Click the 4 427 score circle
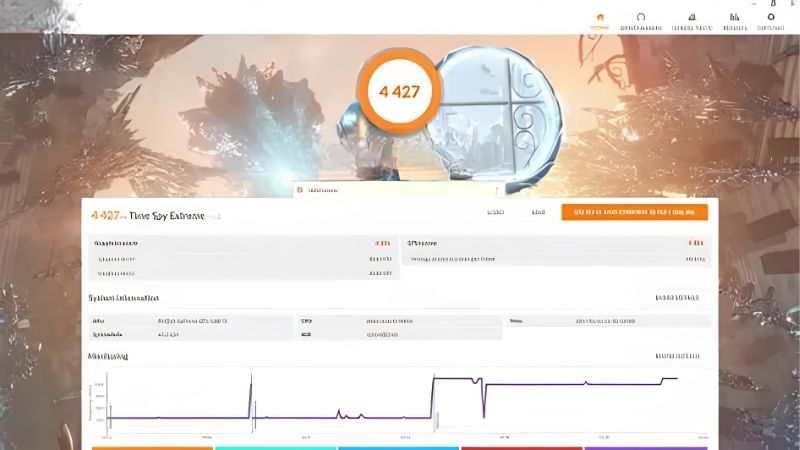Screen dimensions: 800x450 coord(399,92)
